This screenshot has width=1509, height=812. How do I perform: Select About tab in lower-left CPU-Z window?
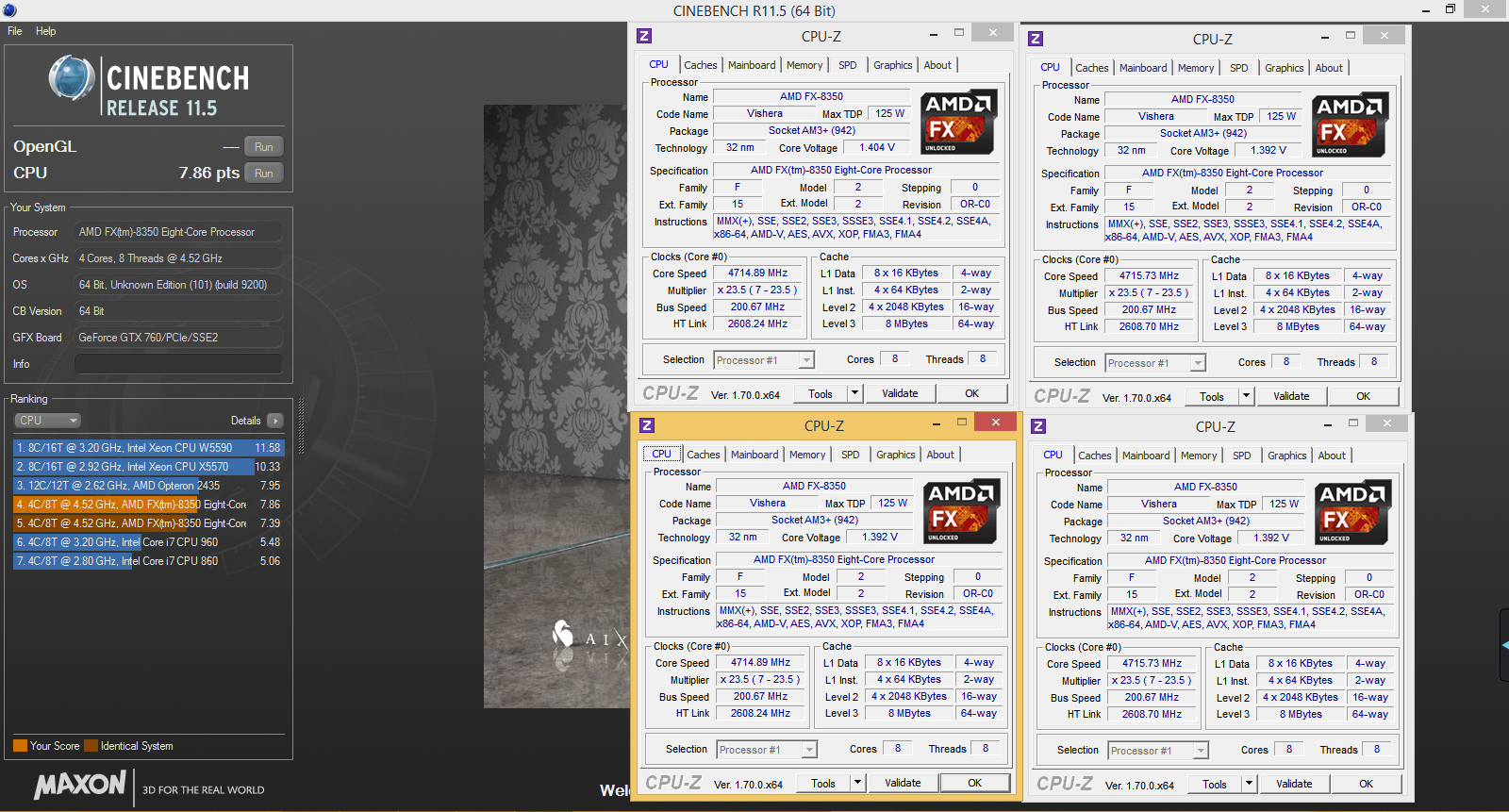point(940,455)
